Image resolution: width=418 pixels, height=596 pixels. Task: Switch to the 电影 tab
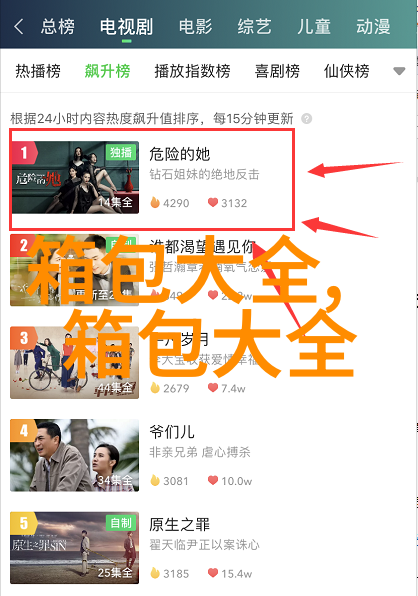195,27
